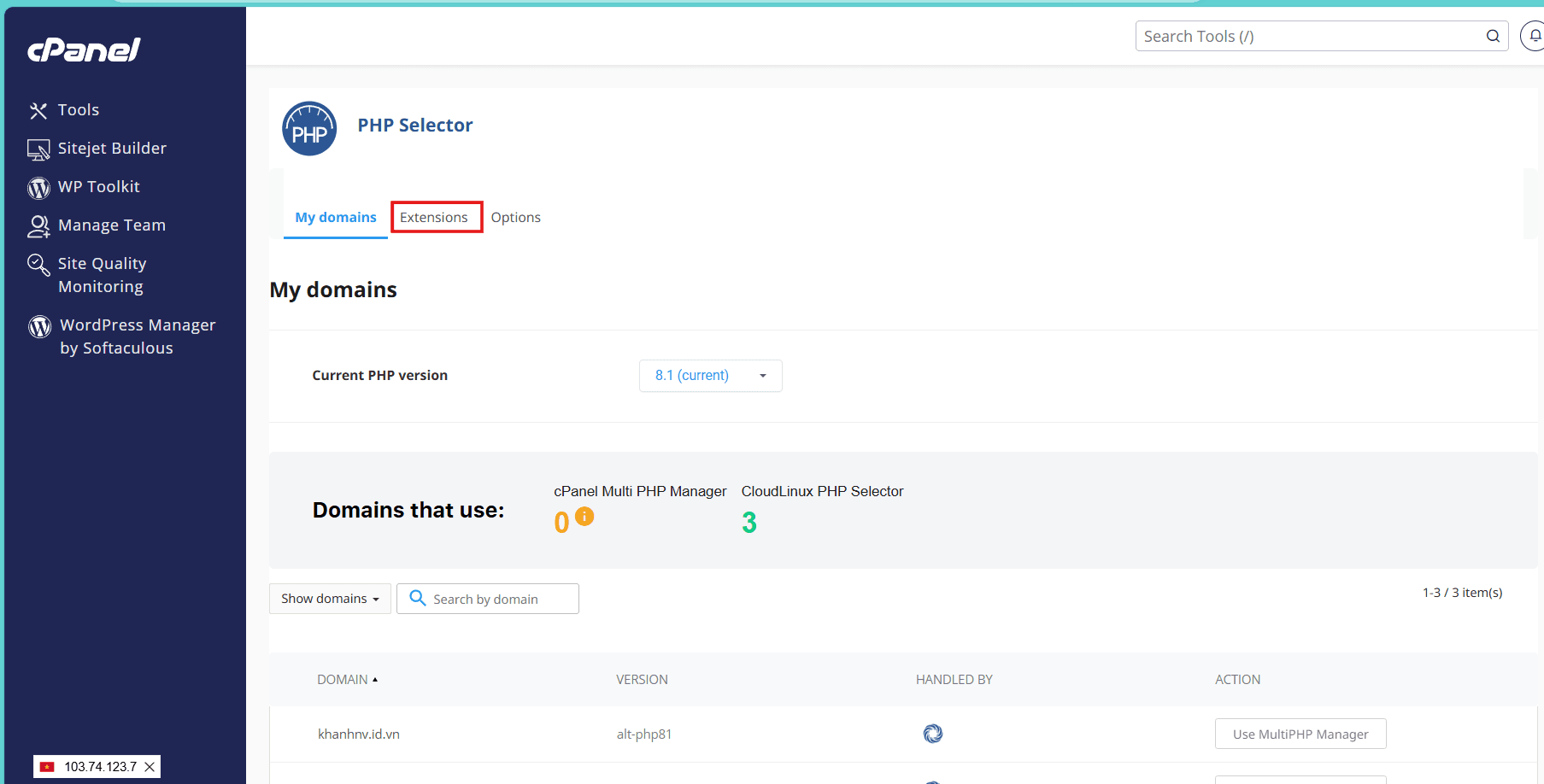Click the Current PHP version label
The height and width of the screenshot is (784, 1544).
point(379,376)
